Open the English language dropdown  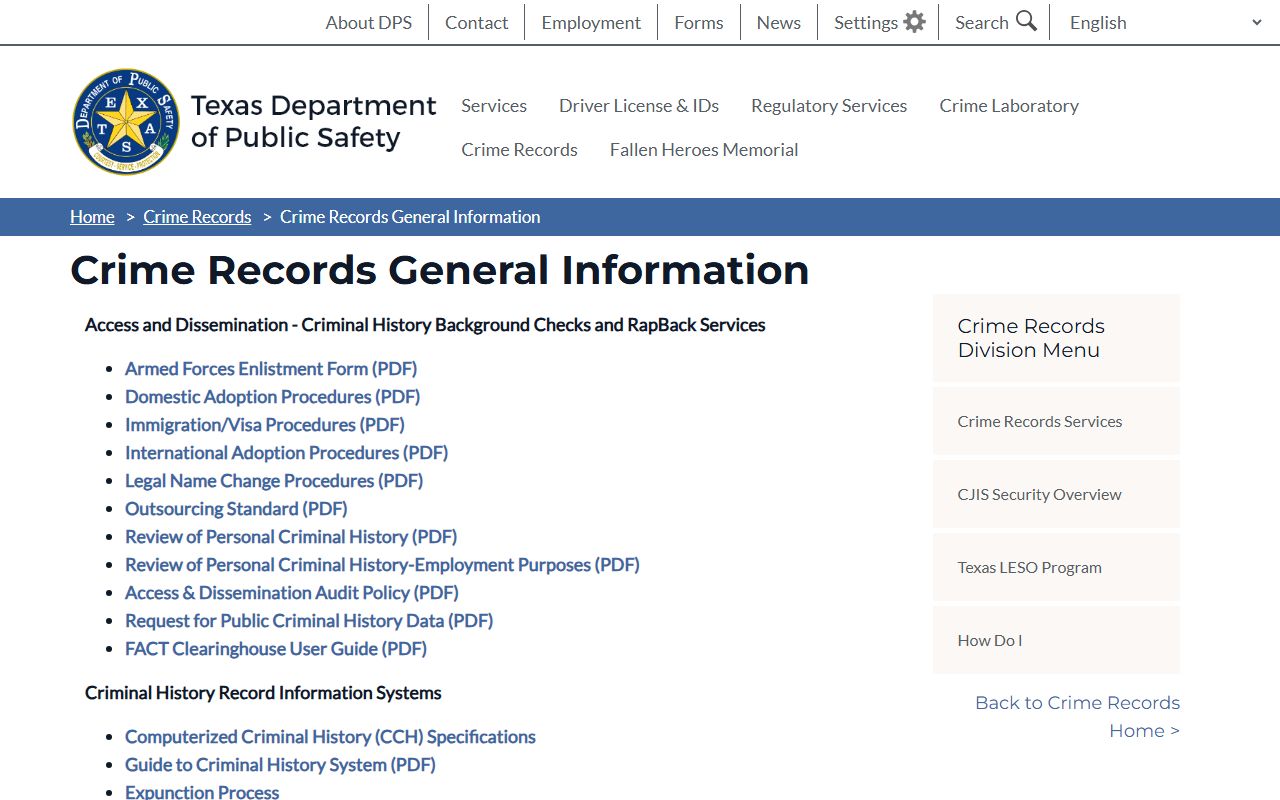point(1166,22)
